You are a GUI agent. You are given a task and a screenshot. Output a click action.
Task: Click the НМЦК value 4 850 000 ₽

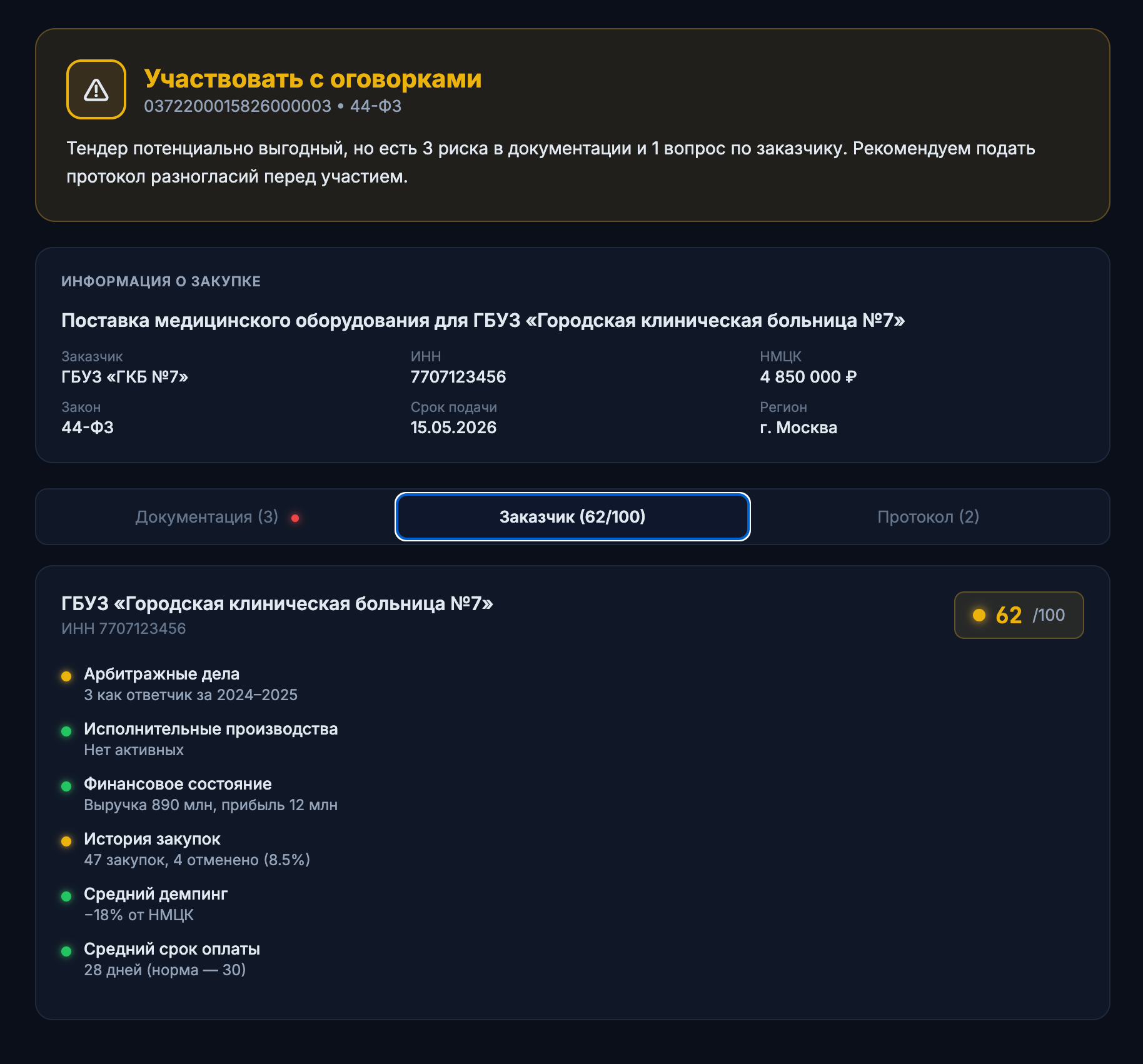pos(808,377)
